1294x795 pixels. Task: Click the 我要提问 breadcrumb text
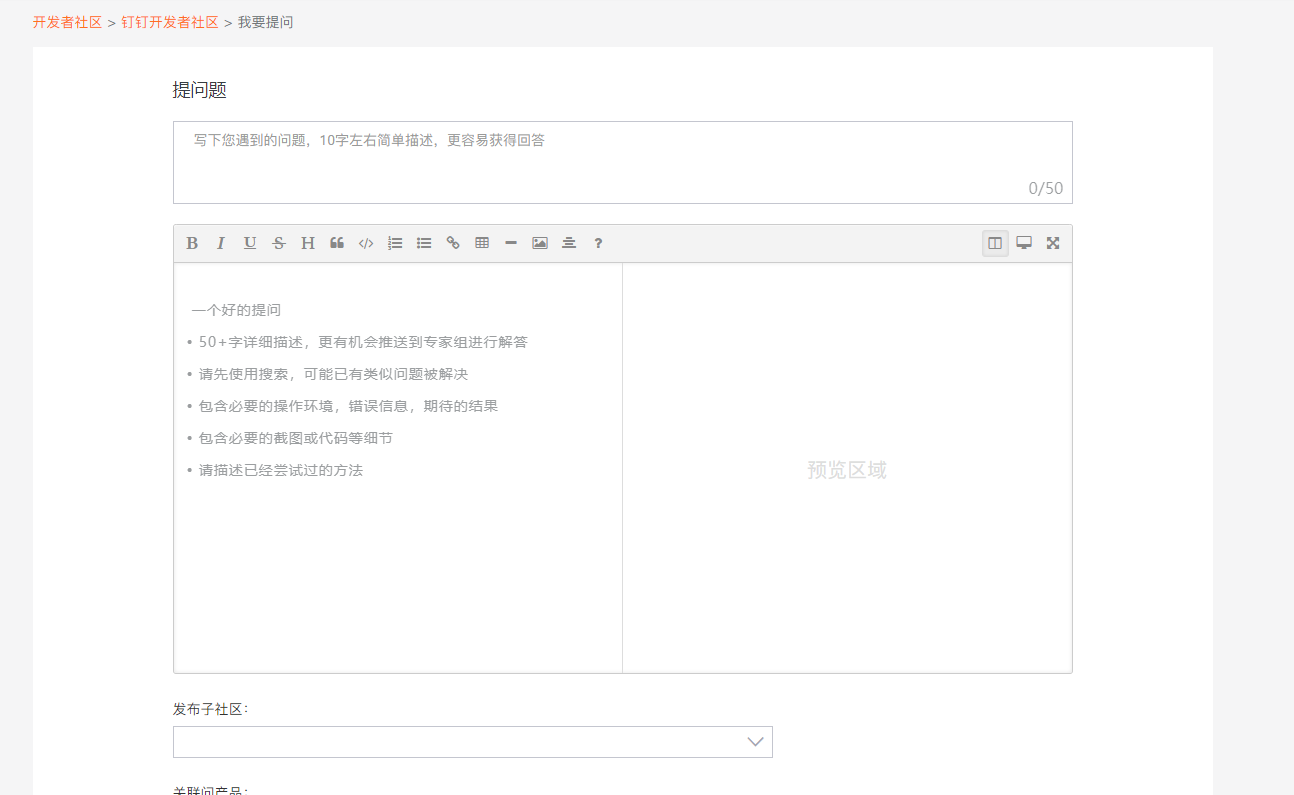tap(265, 22)
